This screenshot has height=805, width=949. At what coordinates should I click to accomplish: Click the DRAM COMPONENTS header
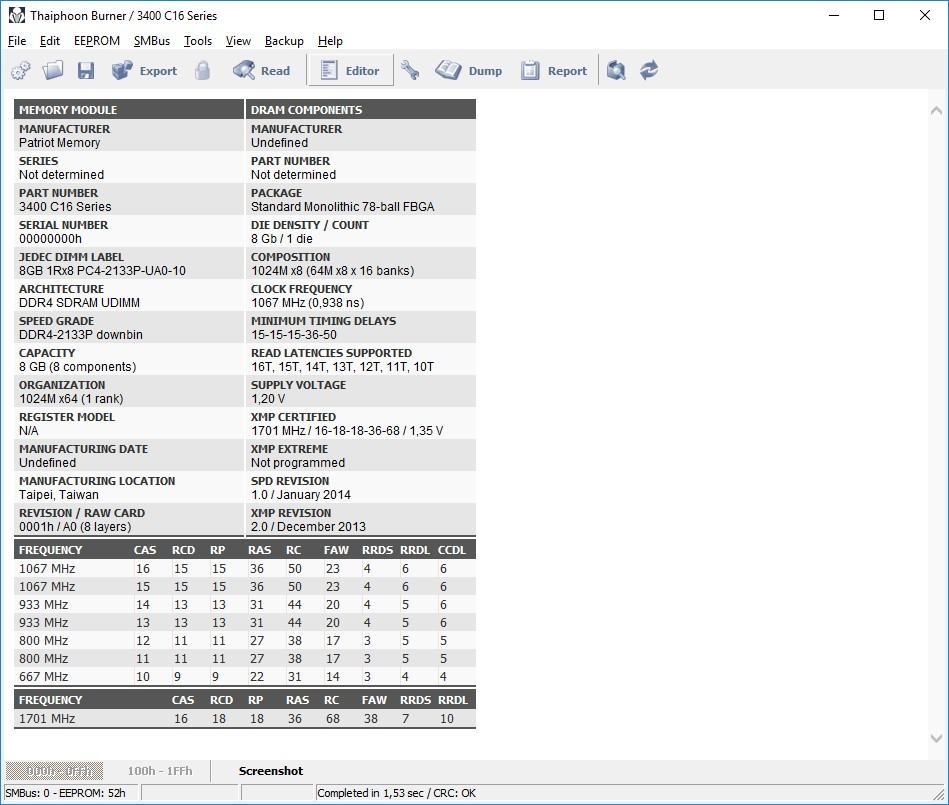361,110
